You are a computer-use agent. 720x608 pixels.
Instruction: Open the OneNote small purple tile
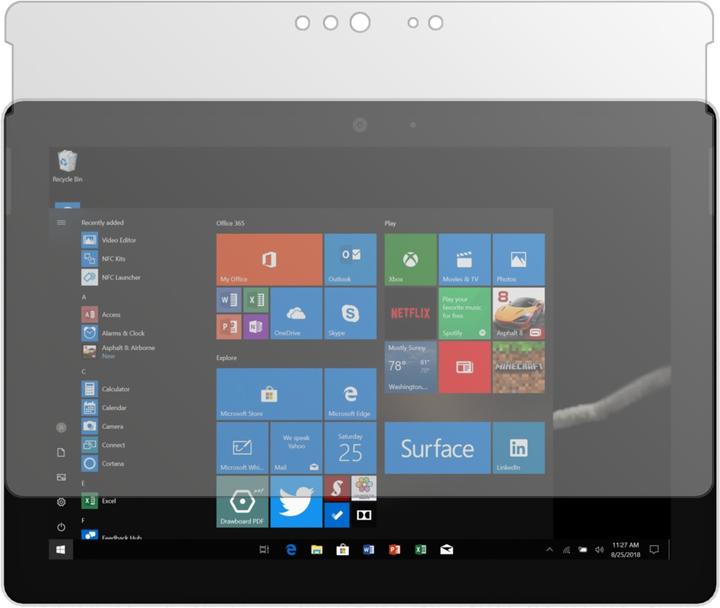point(256,327)
